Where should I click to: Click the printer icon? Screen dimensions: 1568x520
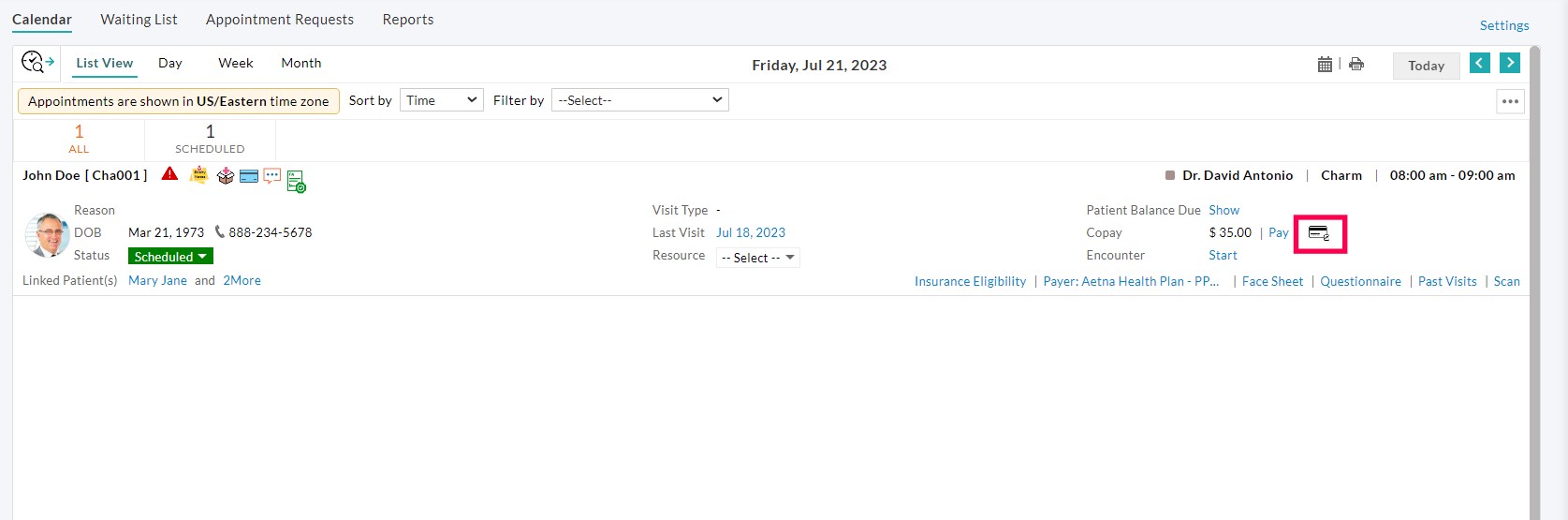pos(1356,65)
